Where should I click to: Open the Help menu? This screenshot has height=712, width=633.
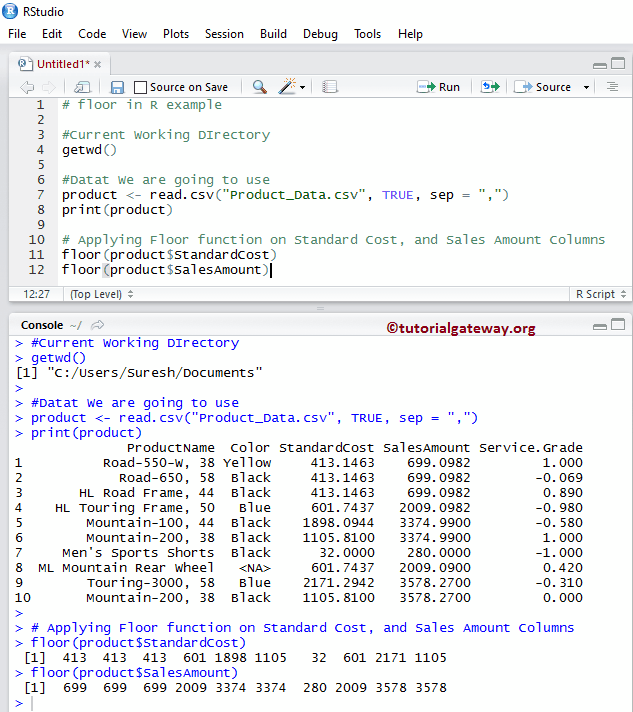click(x=410, y=34)
